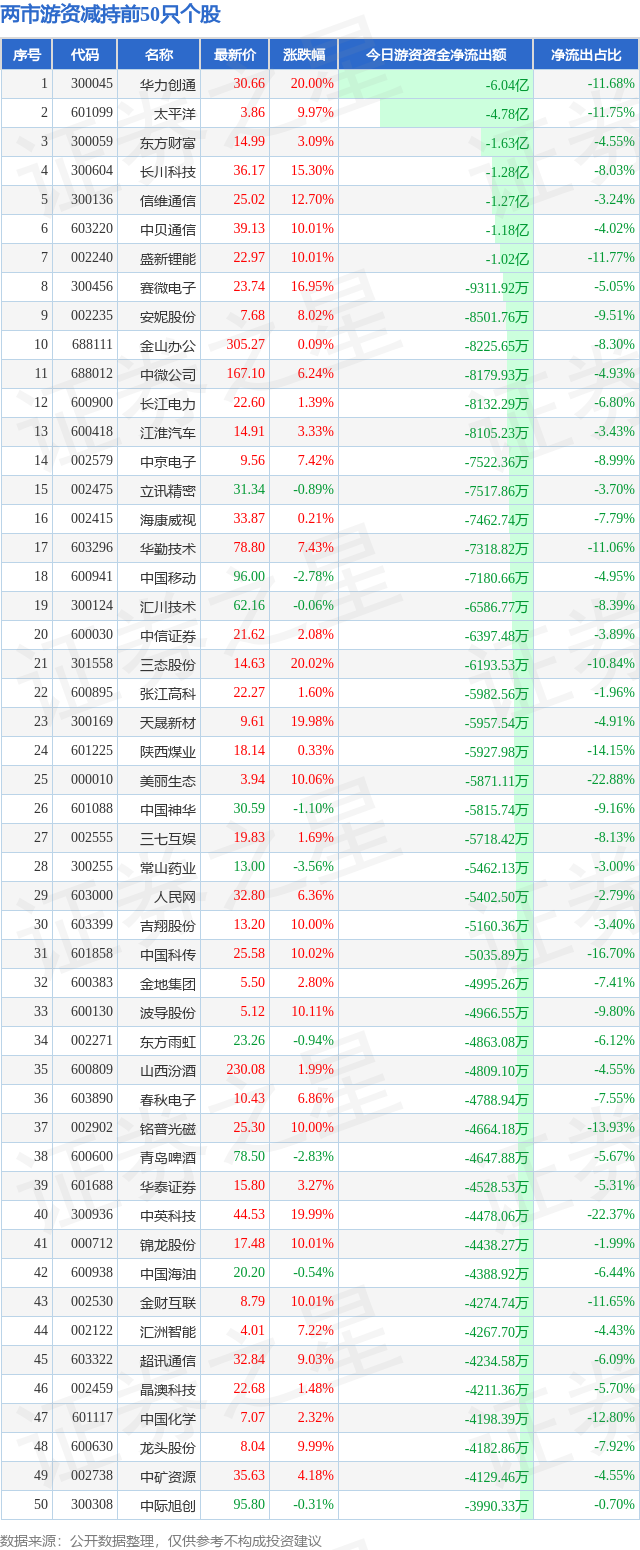The width and height of the screenshot is (640, 1550).
Task: Select stock name 青岛啤酒
Action: click(x=169, y=1157)
